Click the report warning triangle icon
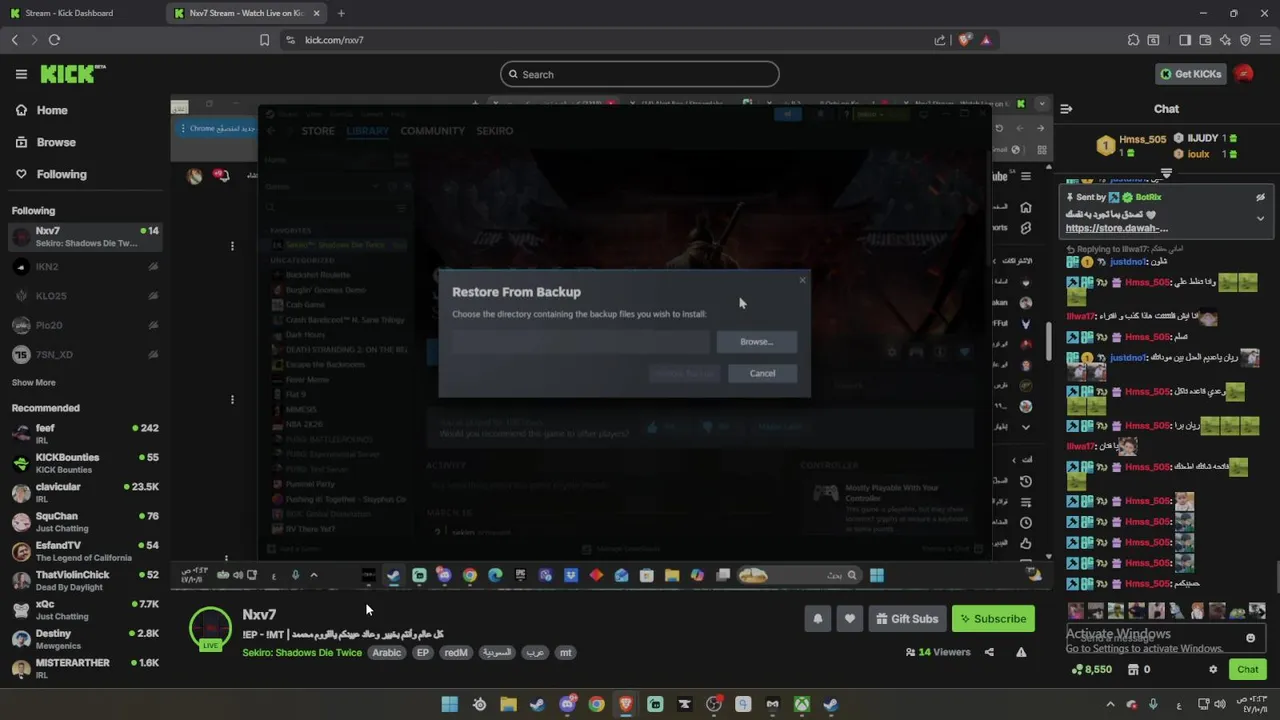The width and height of the screenshot is (1280, 720). pyautogui.click(x=1021, y=652)
